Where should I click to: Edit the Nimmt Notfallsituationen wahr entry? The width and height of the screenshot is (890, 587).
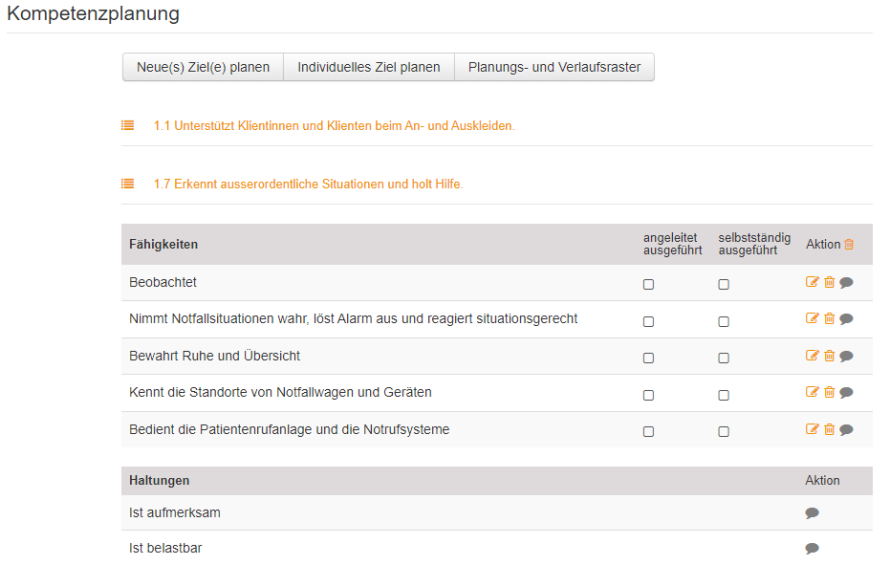[x=812, y=319]
